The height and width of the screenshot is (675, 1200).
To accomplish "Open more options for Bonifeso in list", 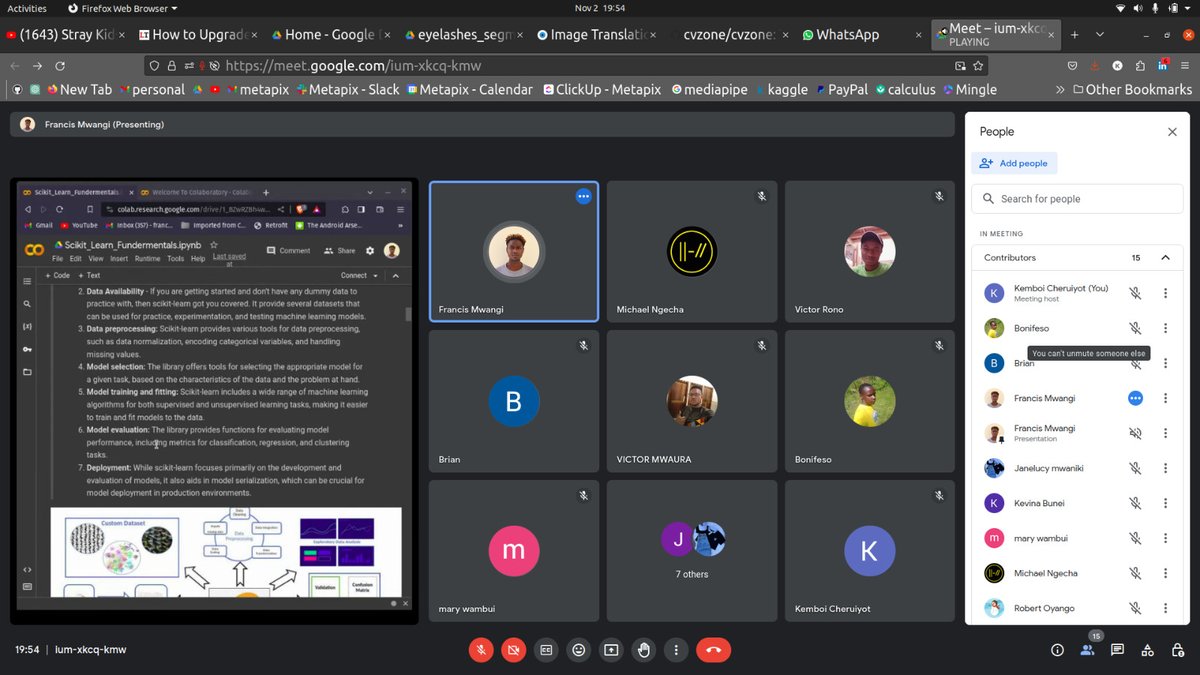I will click(x=1165, y=328).
